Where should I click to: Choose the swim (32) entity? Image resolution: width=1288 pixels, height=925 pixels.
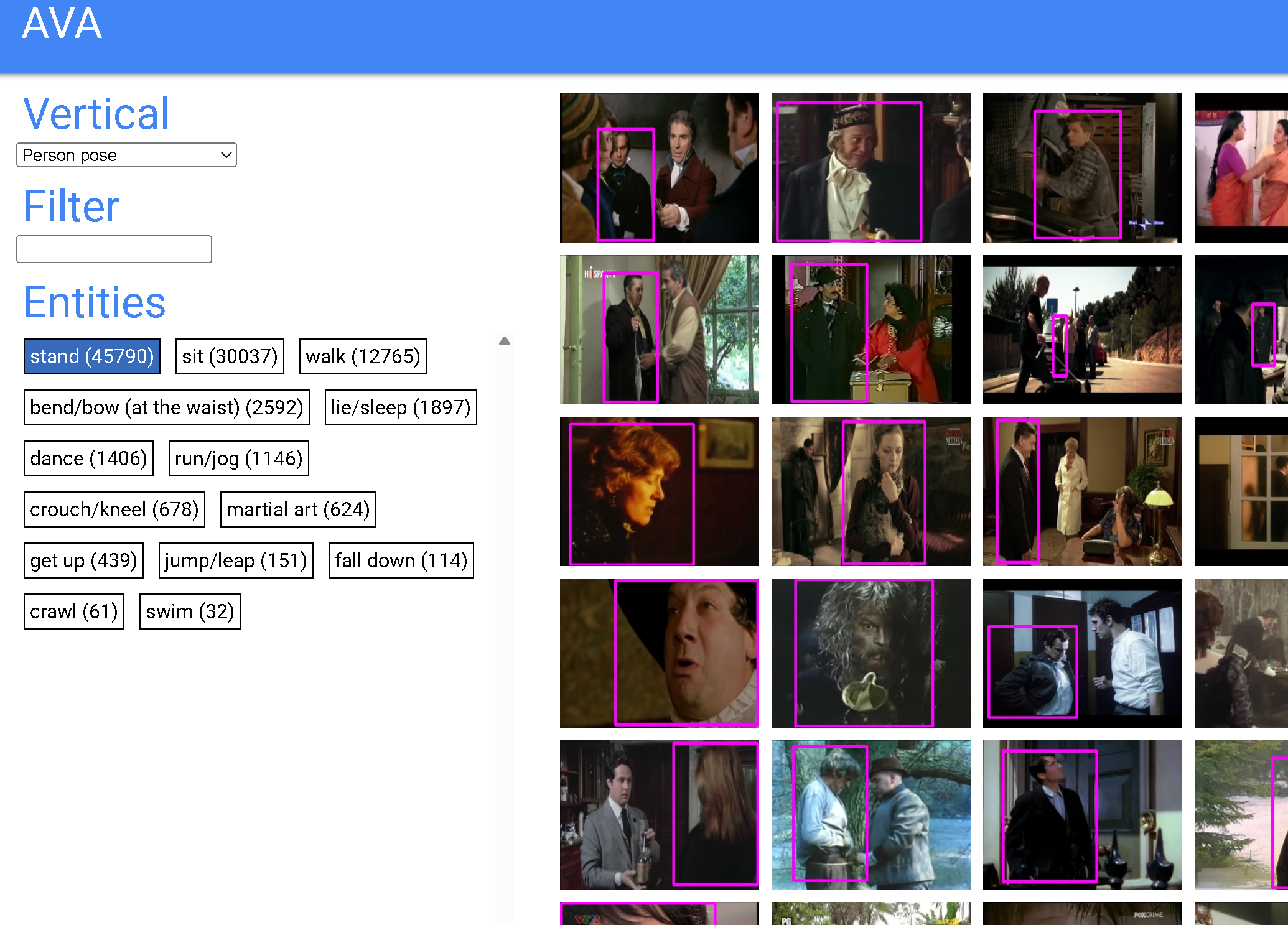tap(190, 611)
